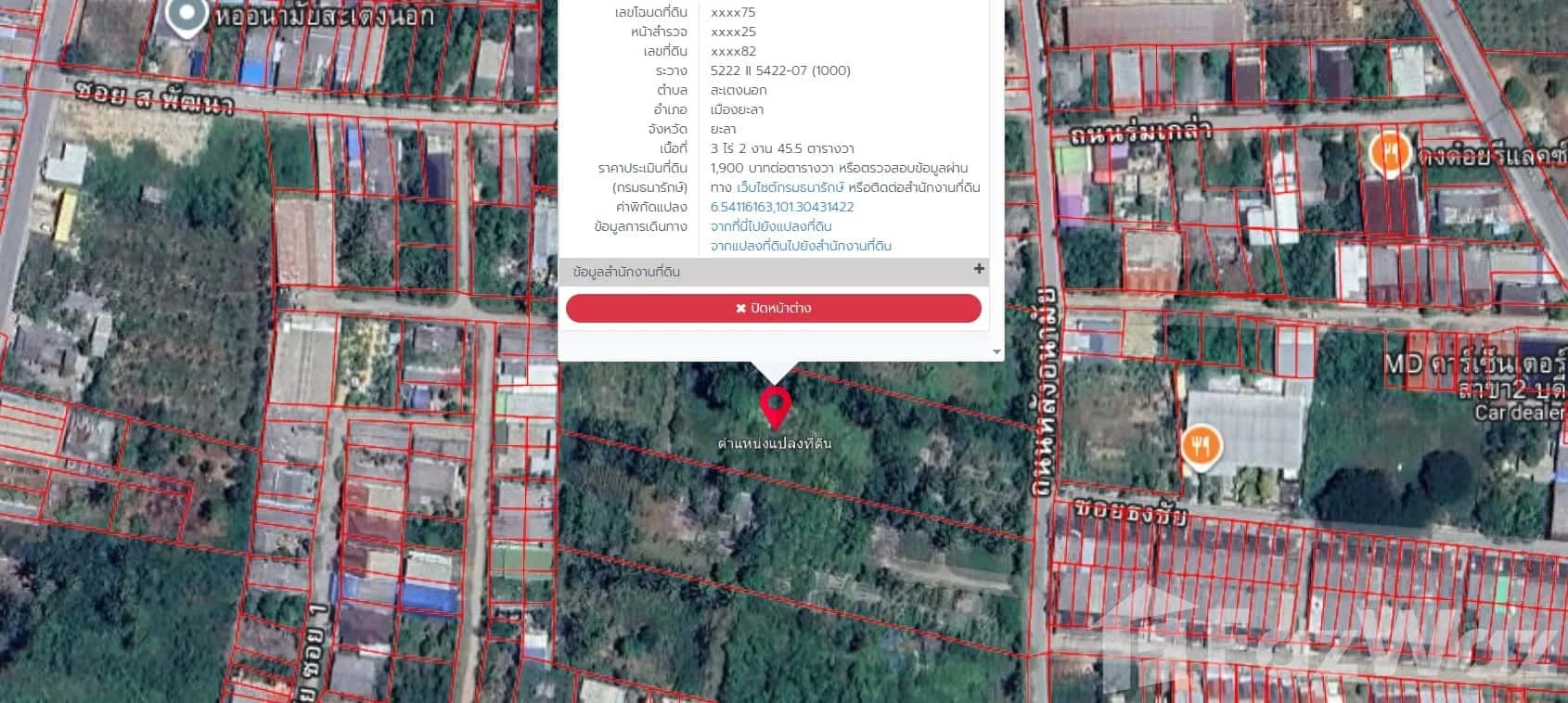Image resolution: width=1568 pixels, height=703 pixels.
Task: Visit the เว็บไซต์กรมธนารักษ์ link
Action: click(x=790, y=187)
